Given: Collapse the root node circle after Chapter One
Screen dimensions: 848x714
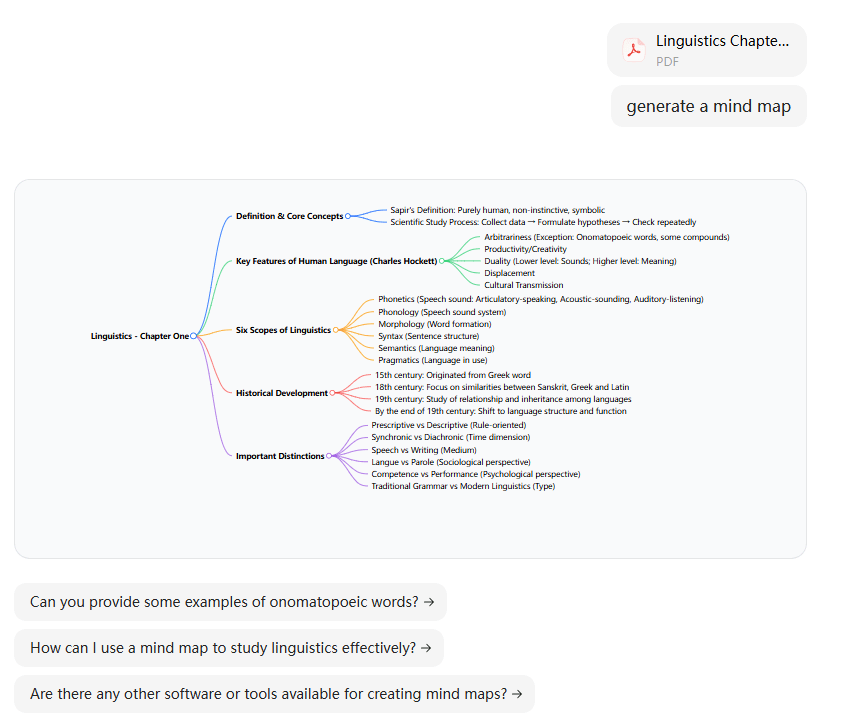Looking at the screenshot, I should (x=193, y=336).
